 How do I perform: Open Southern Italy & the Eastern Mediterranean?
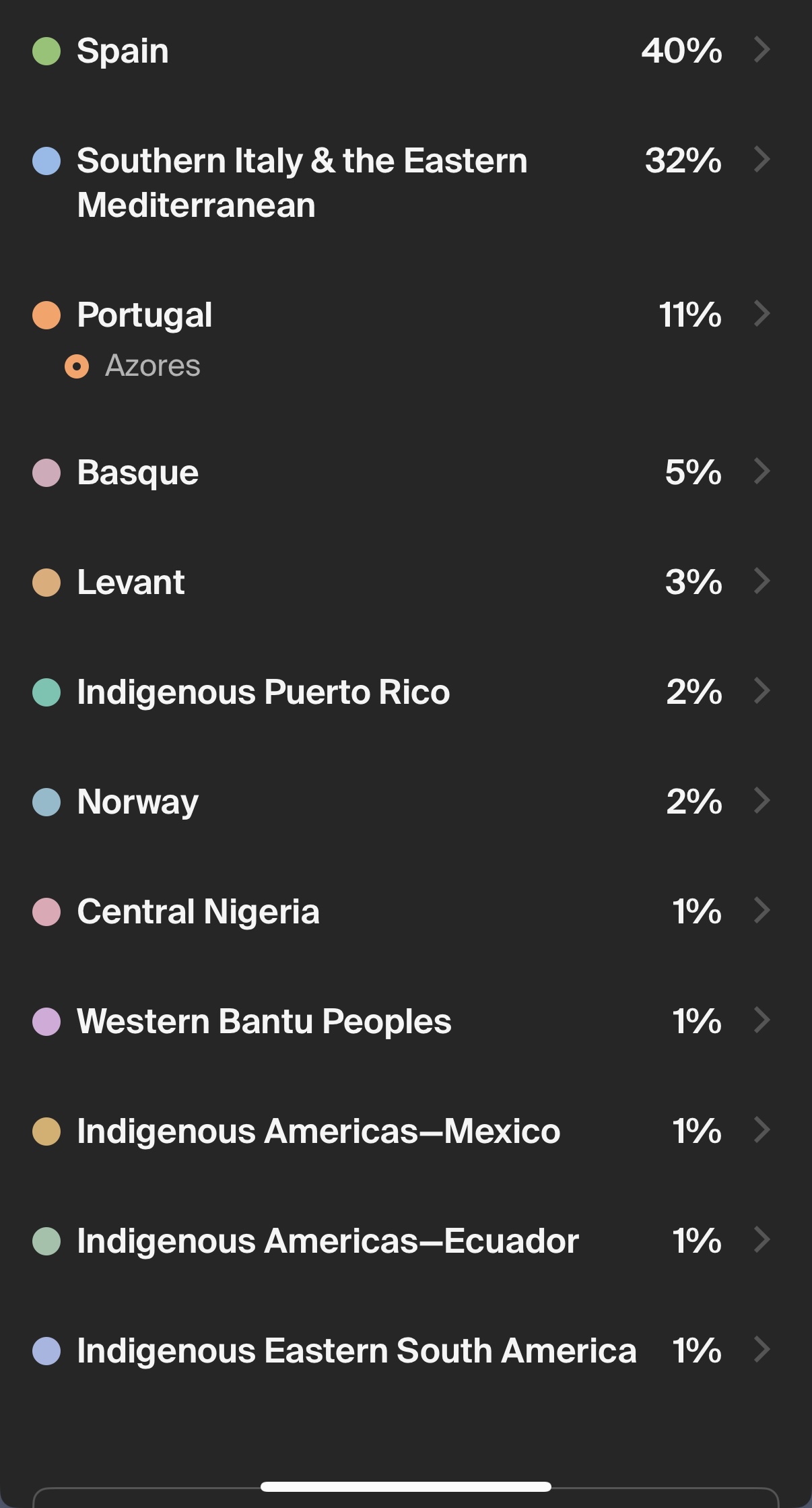[302, 183]
